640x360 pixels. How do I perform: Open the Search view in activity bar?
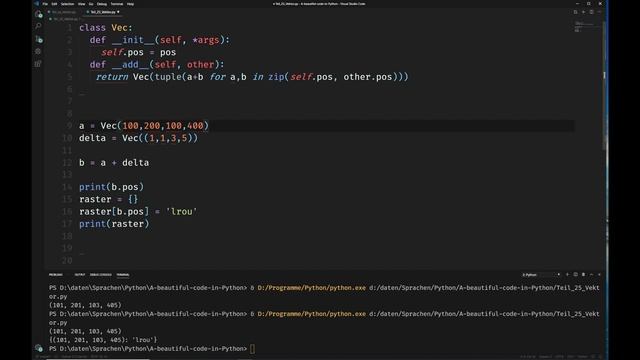[38, 27]
